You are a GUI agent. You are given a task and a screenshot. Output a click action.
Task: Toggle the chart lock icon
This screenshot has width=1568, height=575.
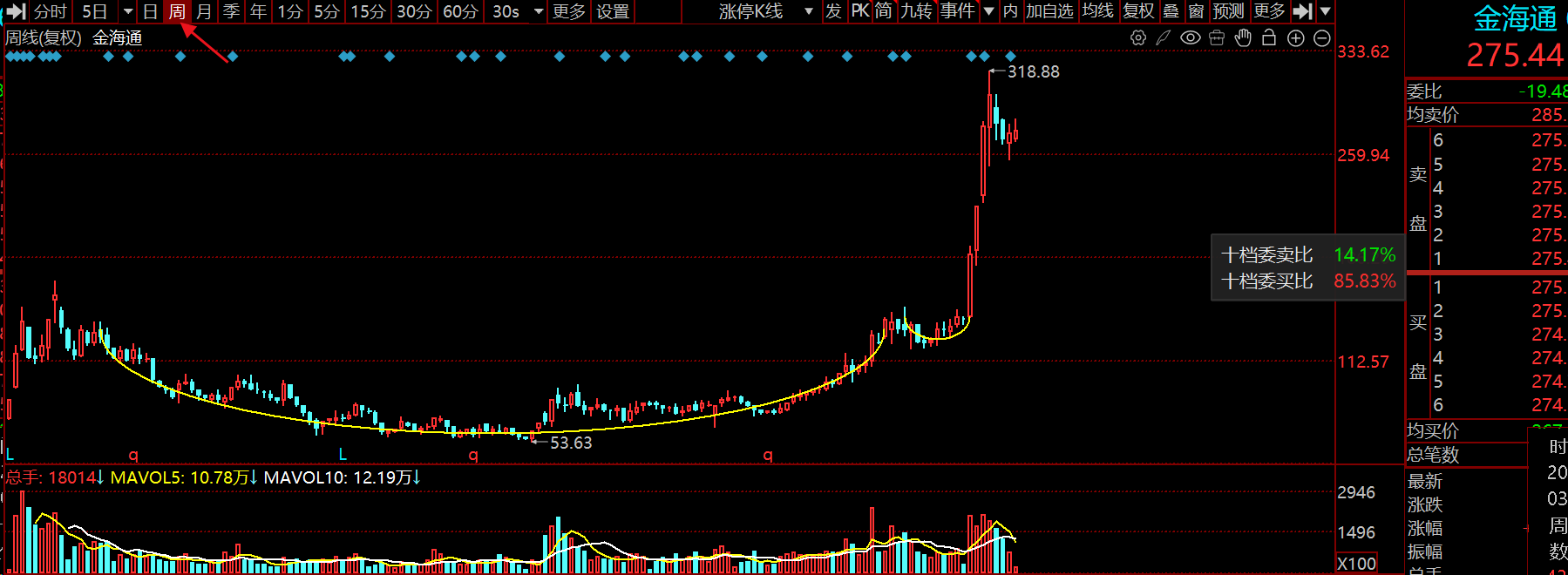point(1269,37)
